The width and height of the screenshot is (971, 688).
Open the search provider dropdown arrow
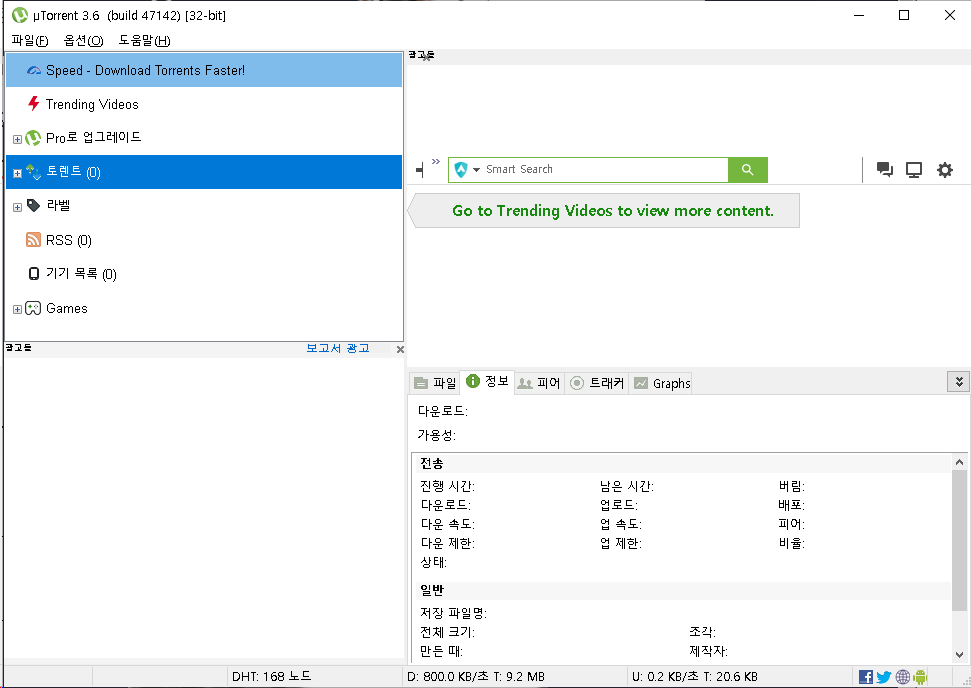pos(476,170)
